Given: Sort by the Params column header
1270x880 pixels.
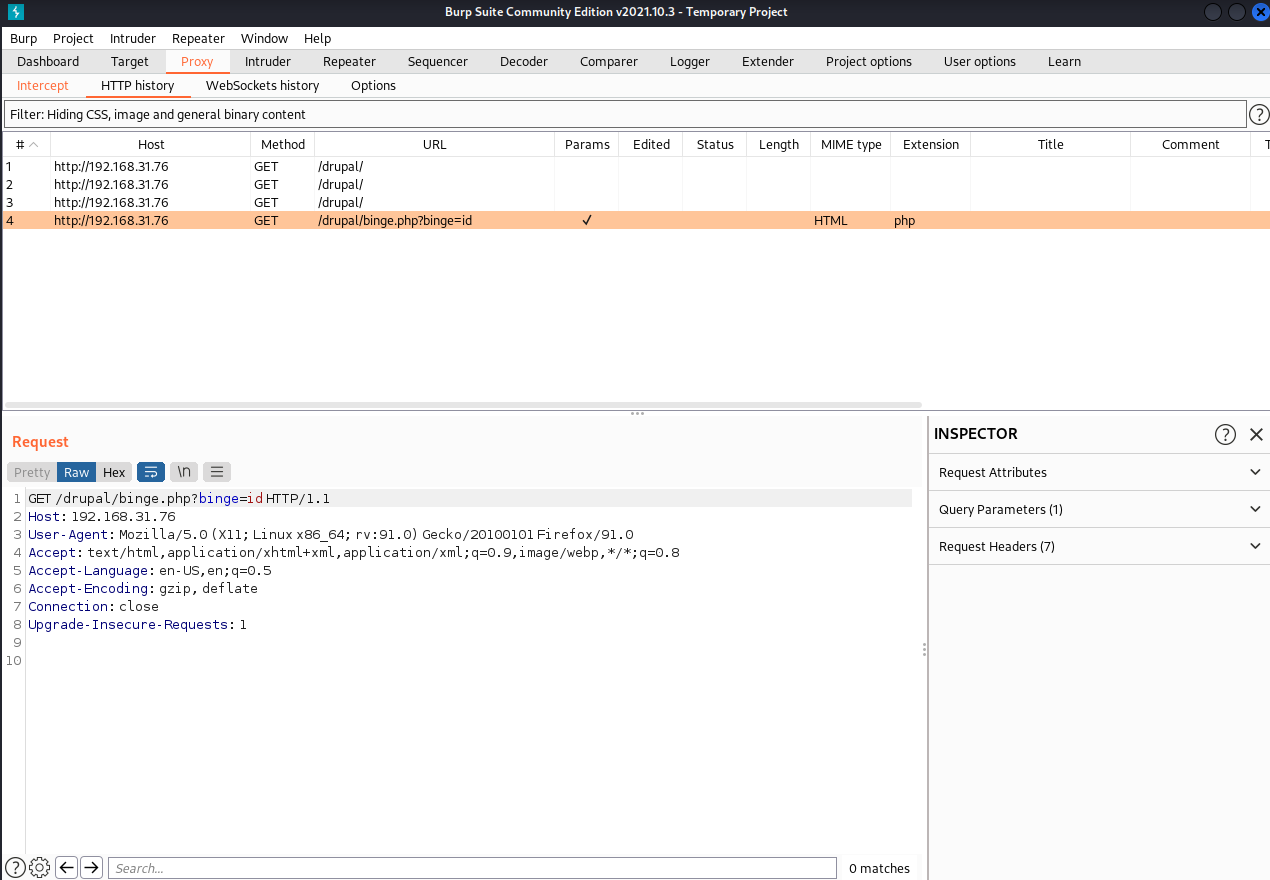Looking at the screenshot, I should coord(587,144).
